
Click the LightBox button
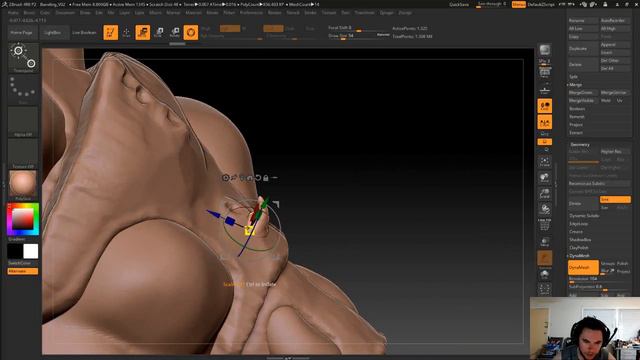pyautogui.click(x=53, y=33)
